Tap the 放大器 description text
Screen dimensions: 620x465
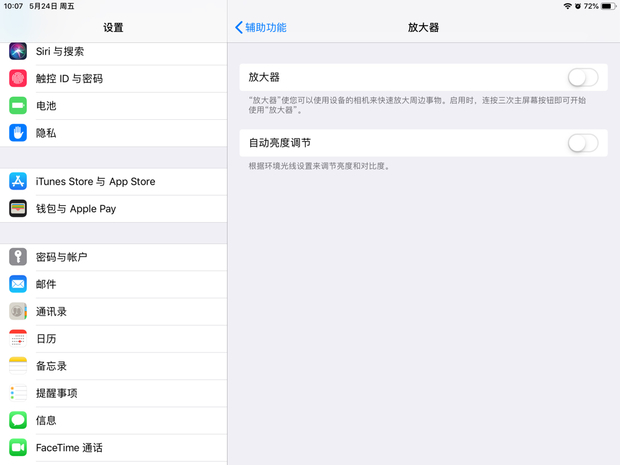pos(417,105)
